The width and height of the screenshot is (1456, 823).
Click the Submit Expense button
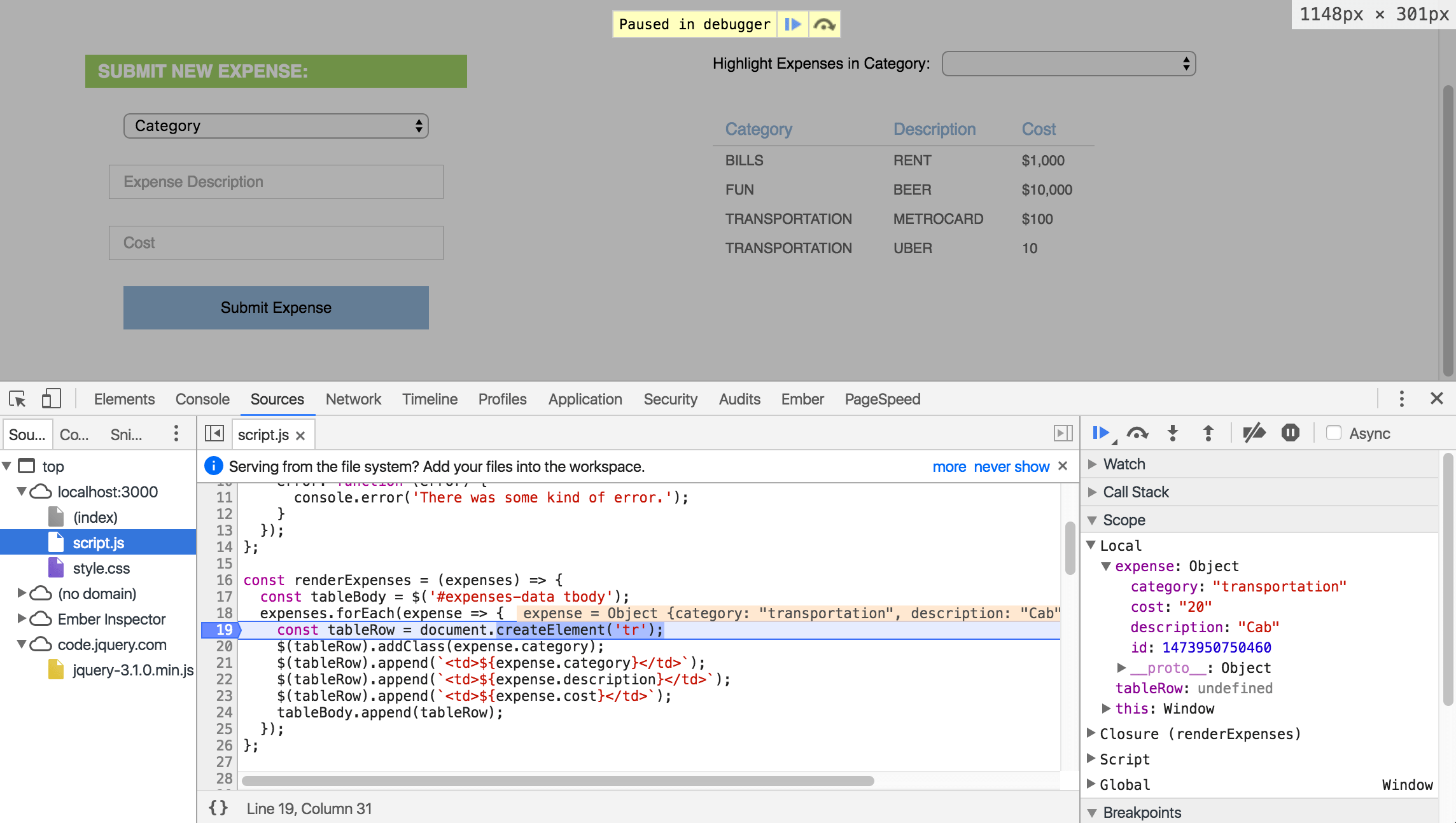(x=276, y=307)
